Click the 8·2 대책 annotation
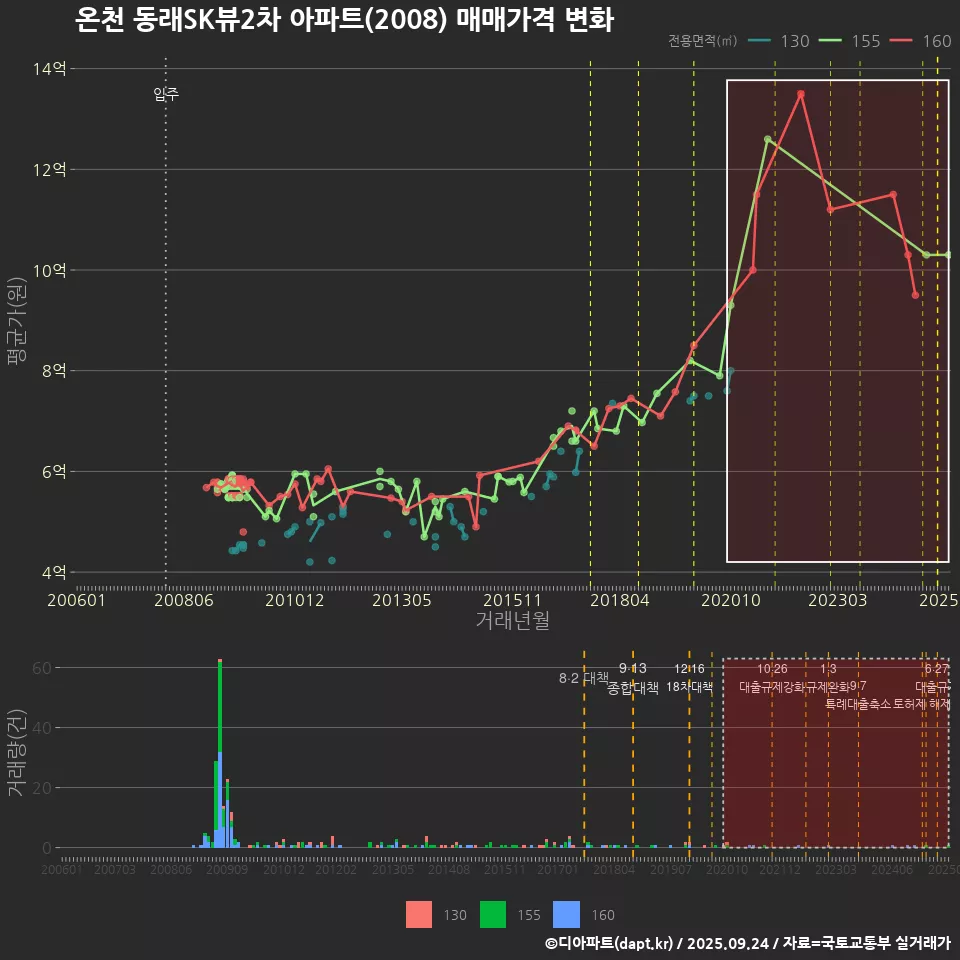 583,678
